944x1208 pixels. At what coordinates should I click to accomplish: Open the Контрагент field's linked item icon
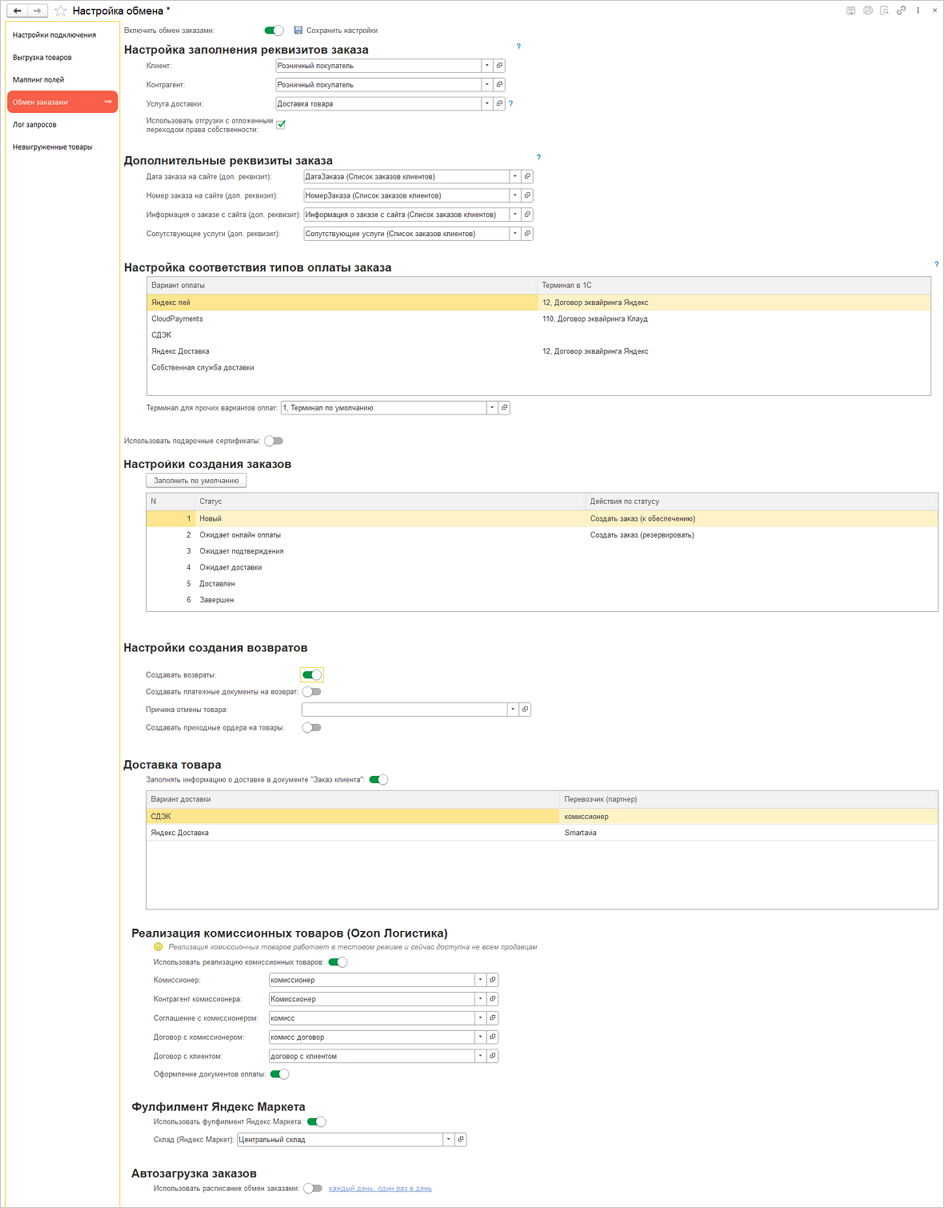pos(499,85)
